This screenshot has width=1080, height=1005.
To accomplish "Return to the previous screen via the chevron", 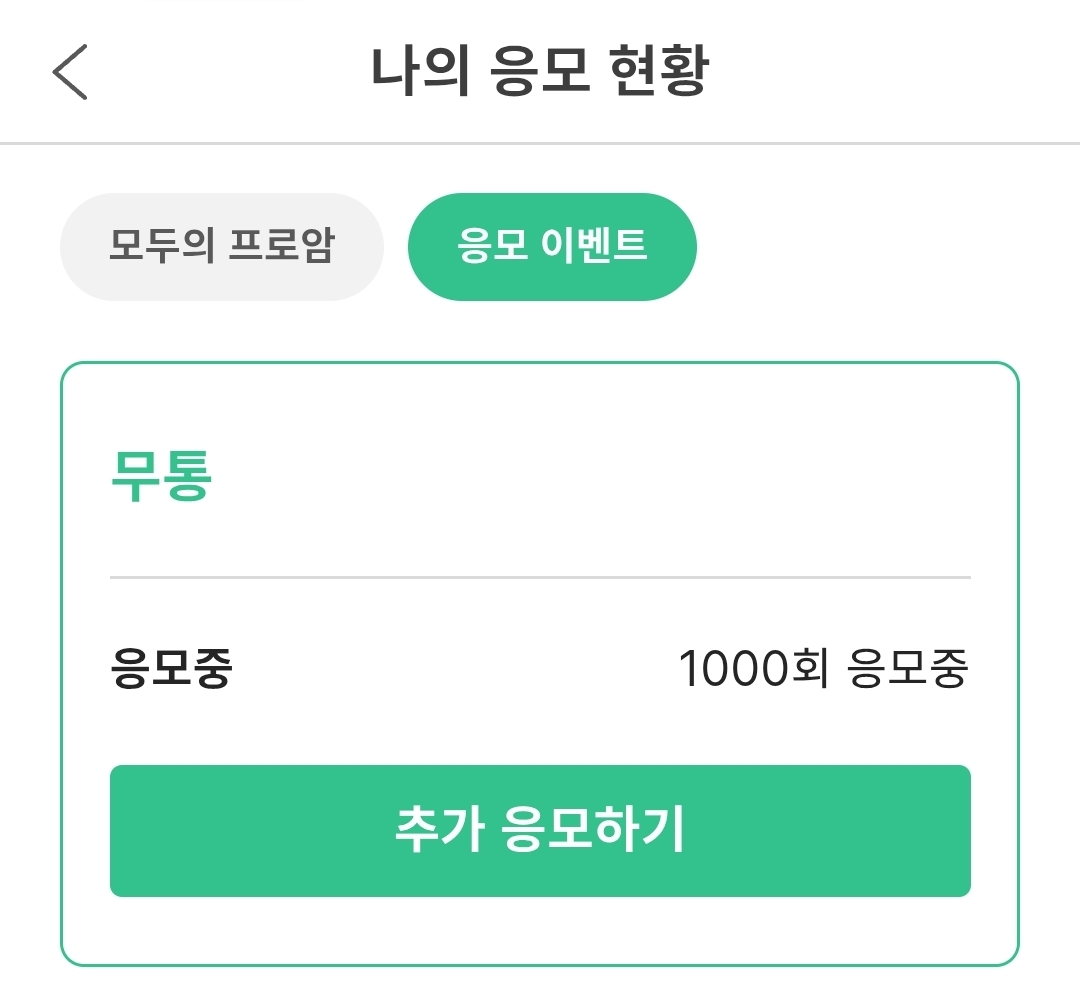I will pyautogui.click(x=70, y=72).
